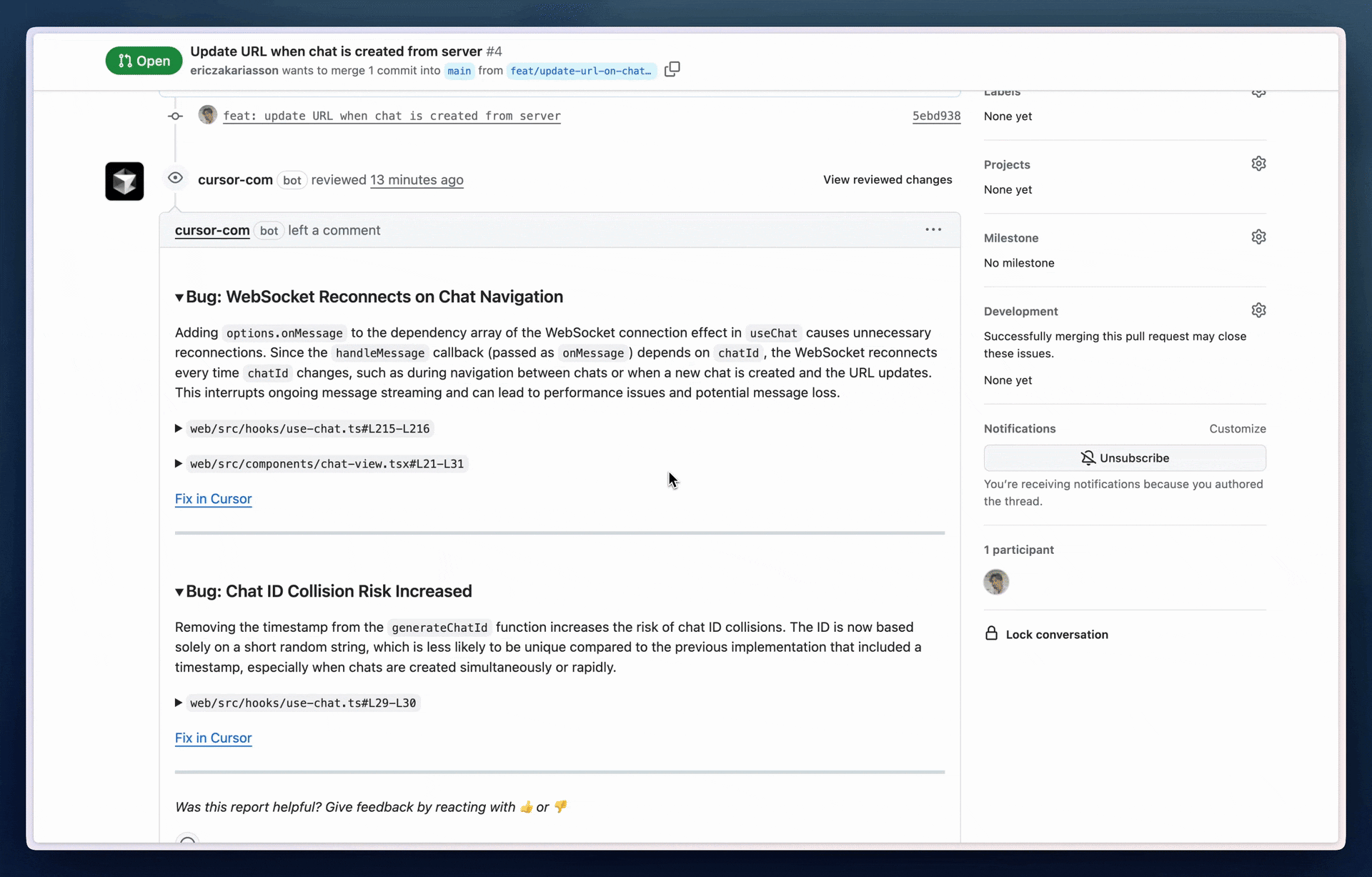Open the main branch label
This screenshot has height=877, width=1372.
pos(459,71)
